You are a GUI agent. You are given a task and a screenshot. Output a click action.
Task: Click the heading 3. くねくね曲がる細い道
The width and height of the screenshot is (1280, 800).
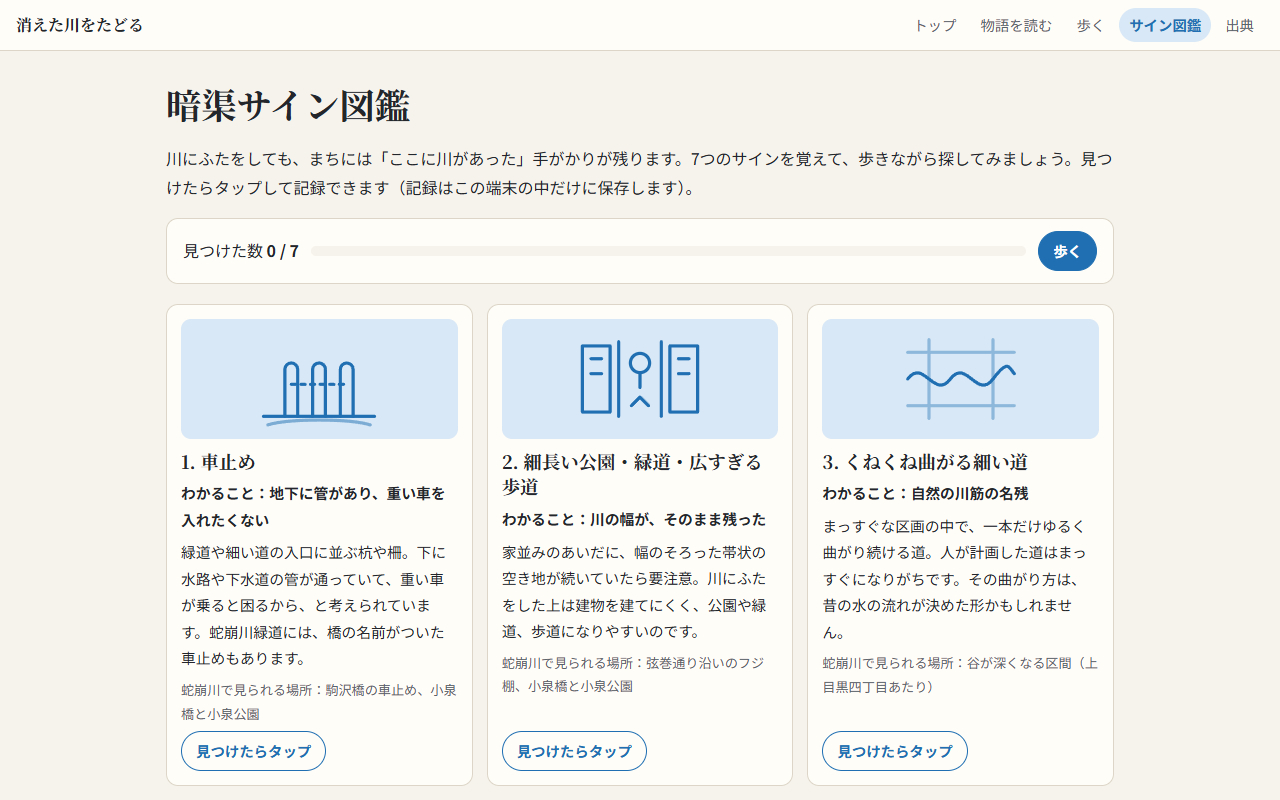925,462
